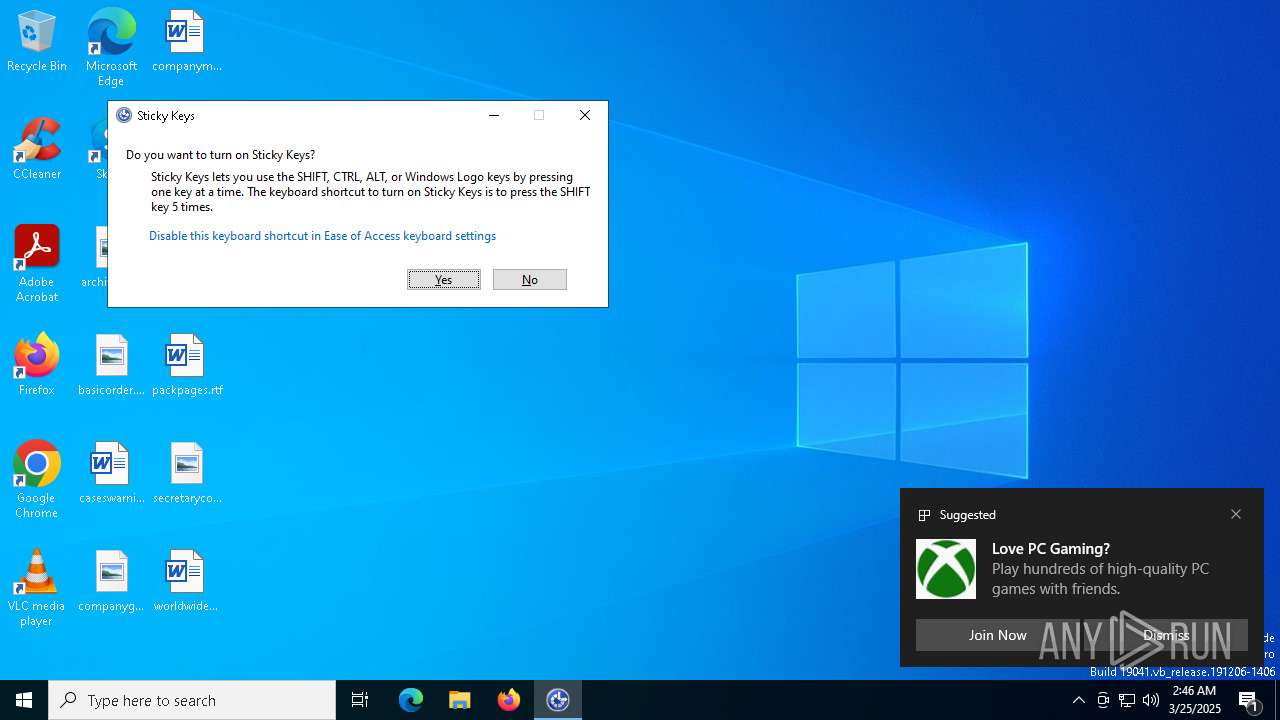The image size is (1280, 720).
Task: Open the clock showing 2:46 AM
Action: click(x=1195, y=700)
